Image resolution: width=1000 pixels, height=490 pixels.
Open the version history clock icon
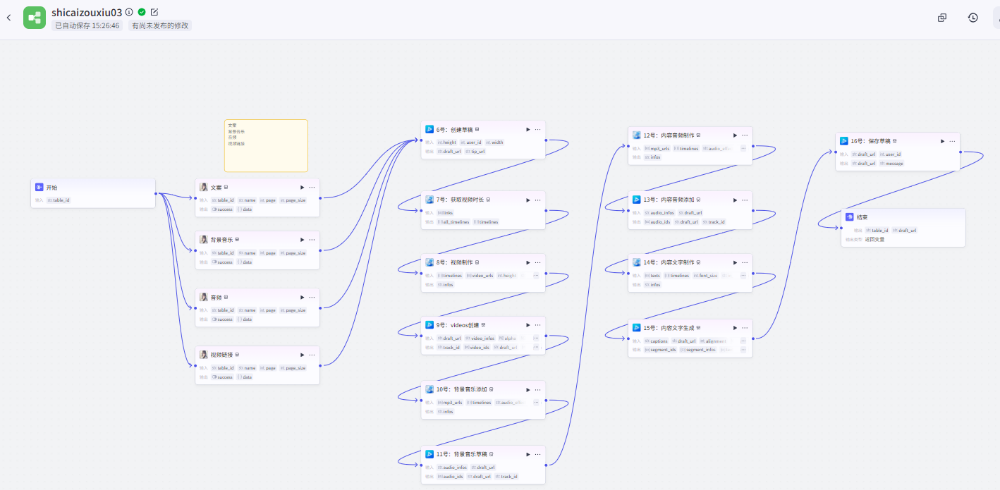pos(973,18)
